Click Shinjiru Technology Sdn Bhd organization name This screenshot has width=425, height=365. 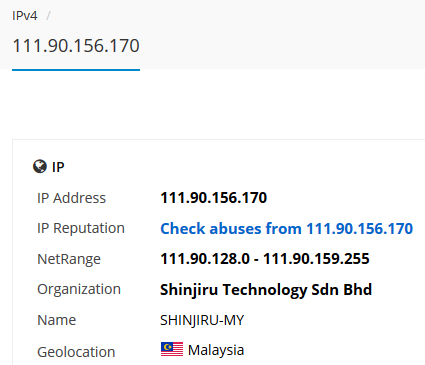coord(266,290)
